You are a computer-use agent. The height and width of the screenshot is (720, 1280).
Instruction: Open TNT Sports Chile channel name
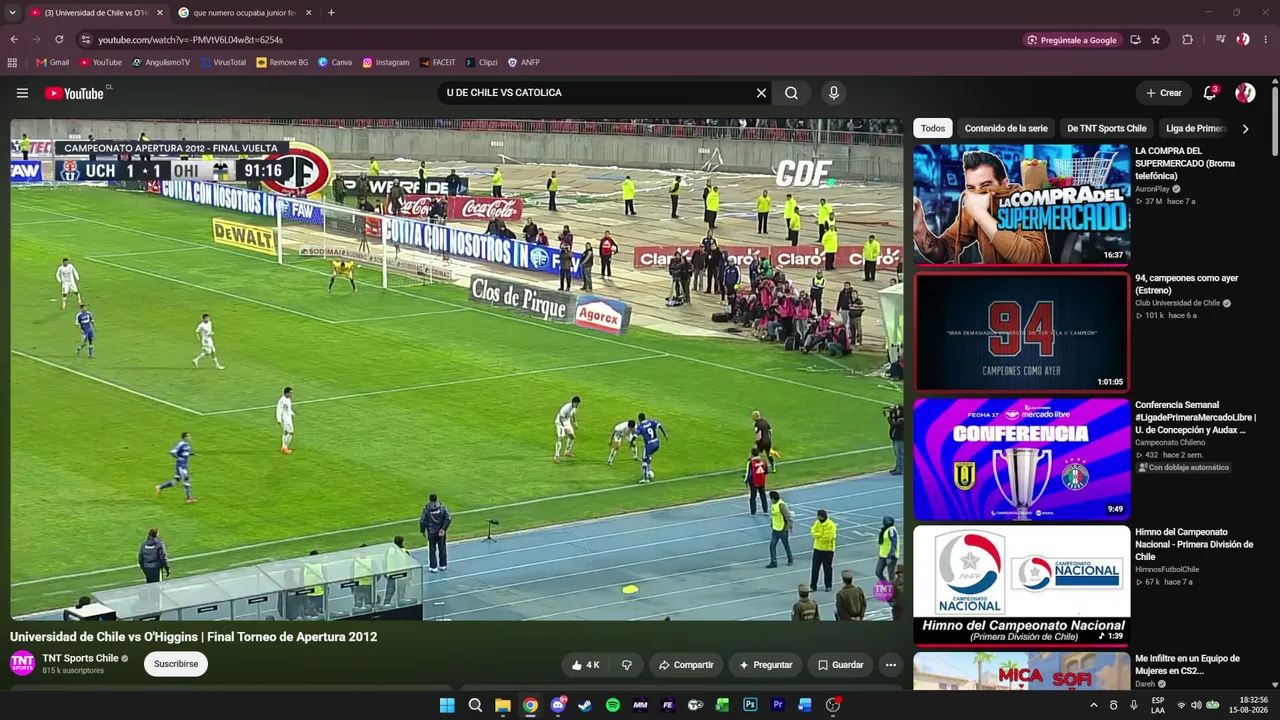pyautogui.click(x=80, y=658)
